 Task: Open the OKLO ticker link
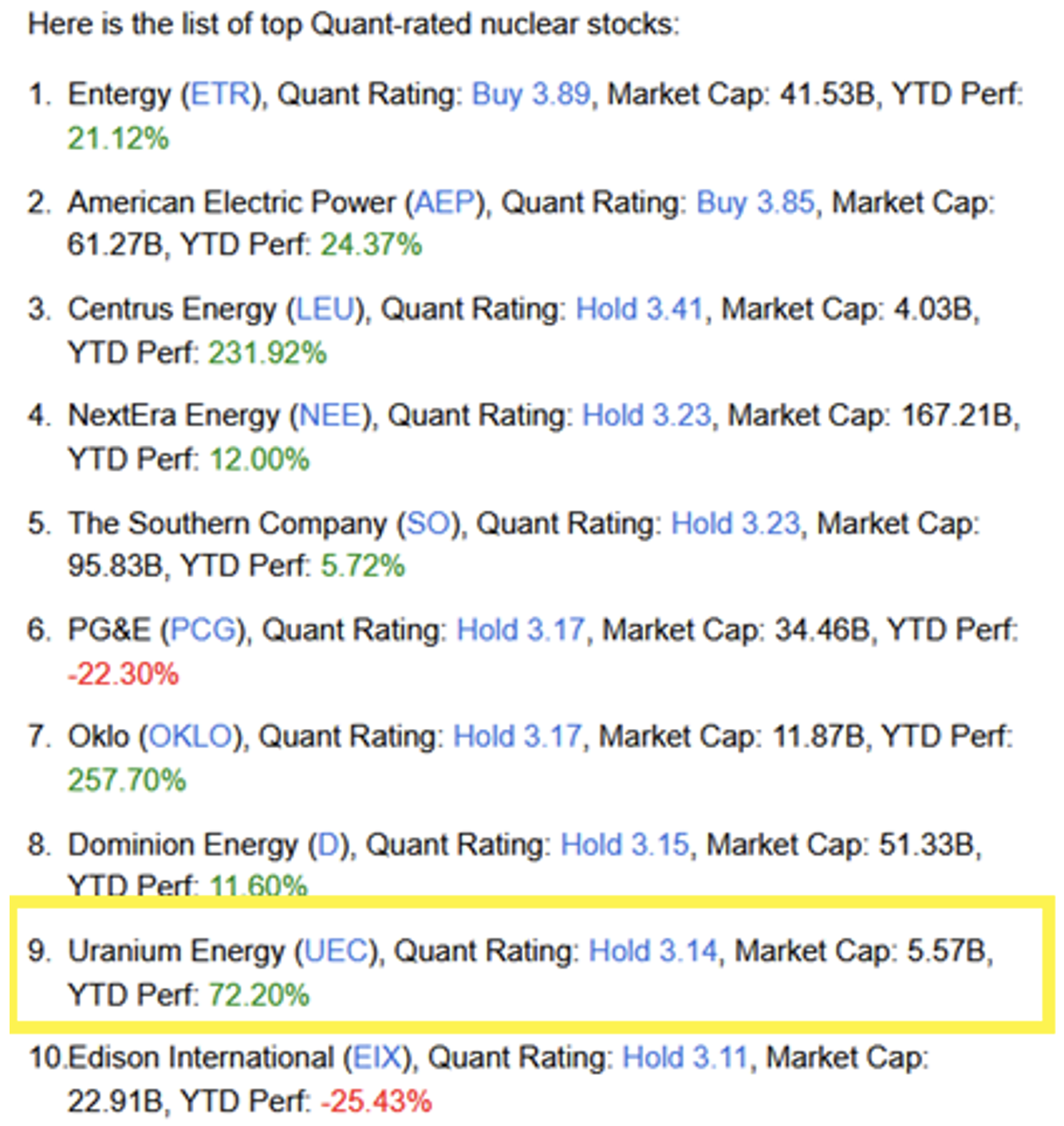coord(191,737)
